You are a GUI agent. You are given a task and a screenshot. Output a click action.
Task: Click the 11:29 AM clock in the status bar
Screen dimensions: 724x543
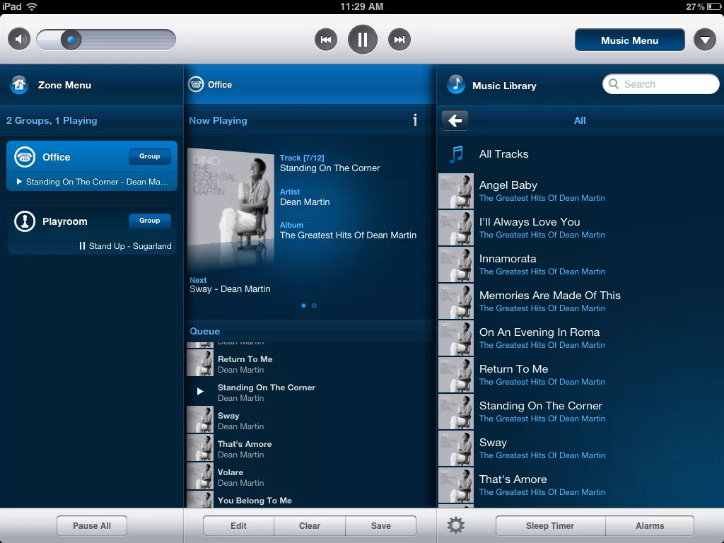click(x=362, y=6)
